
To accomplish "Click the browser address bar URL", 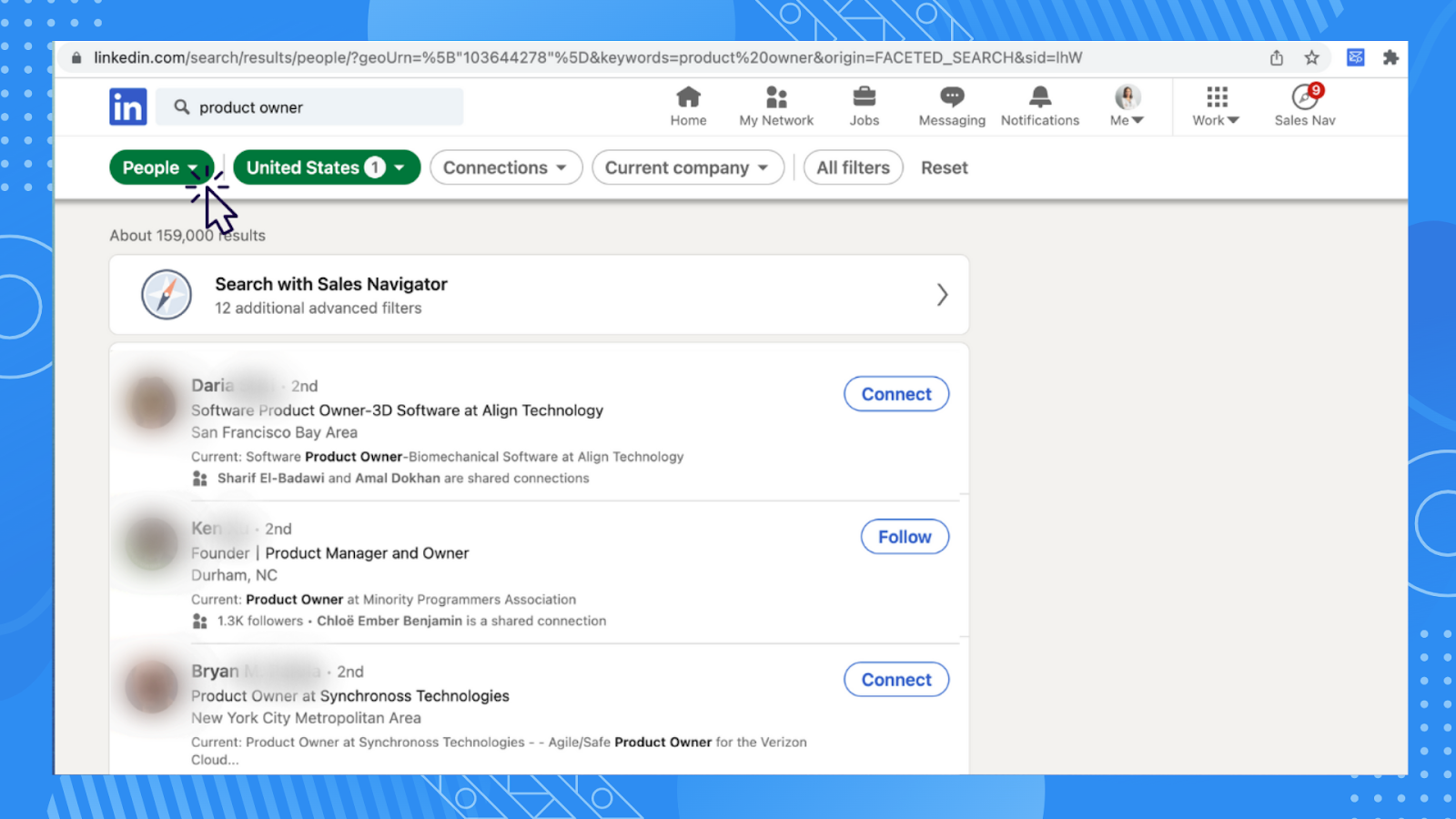I will click(x=588, y=57).
